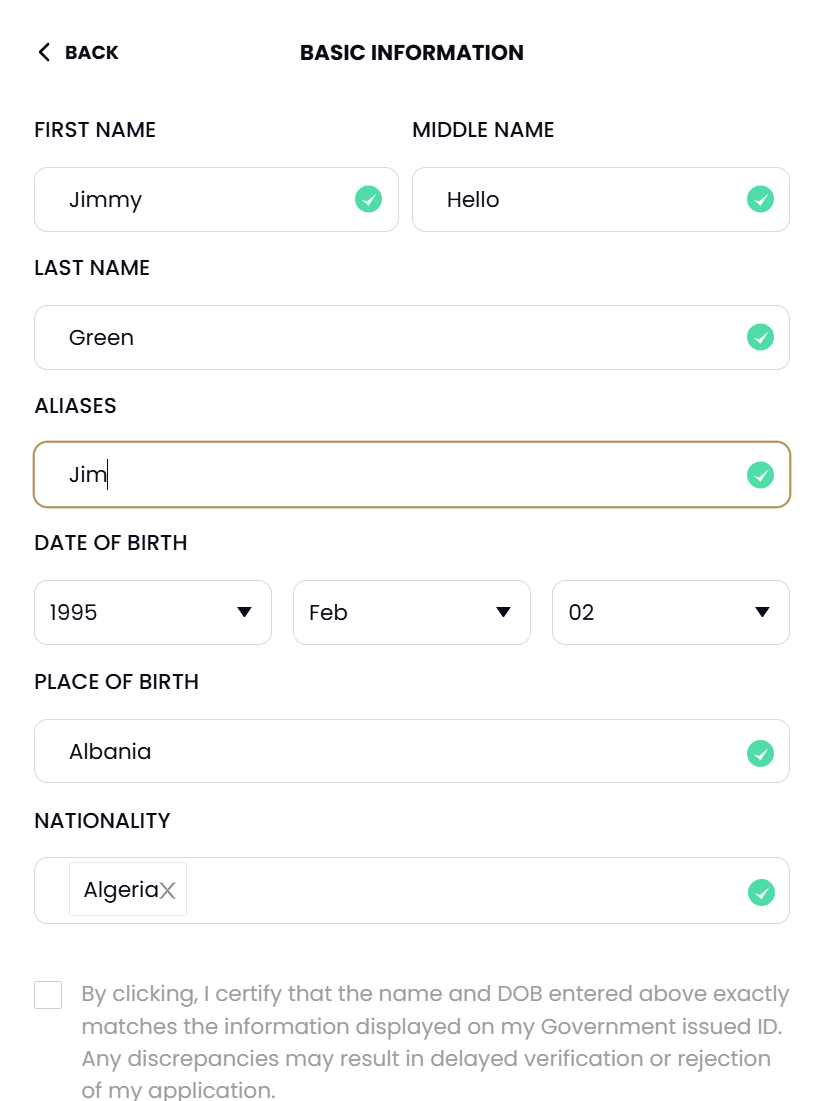
Task: Click green checkmark in Middle Name field
Action: pyautogui.click(x=760, y=199)
